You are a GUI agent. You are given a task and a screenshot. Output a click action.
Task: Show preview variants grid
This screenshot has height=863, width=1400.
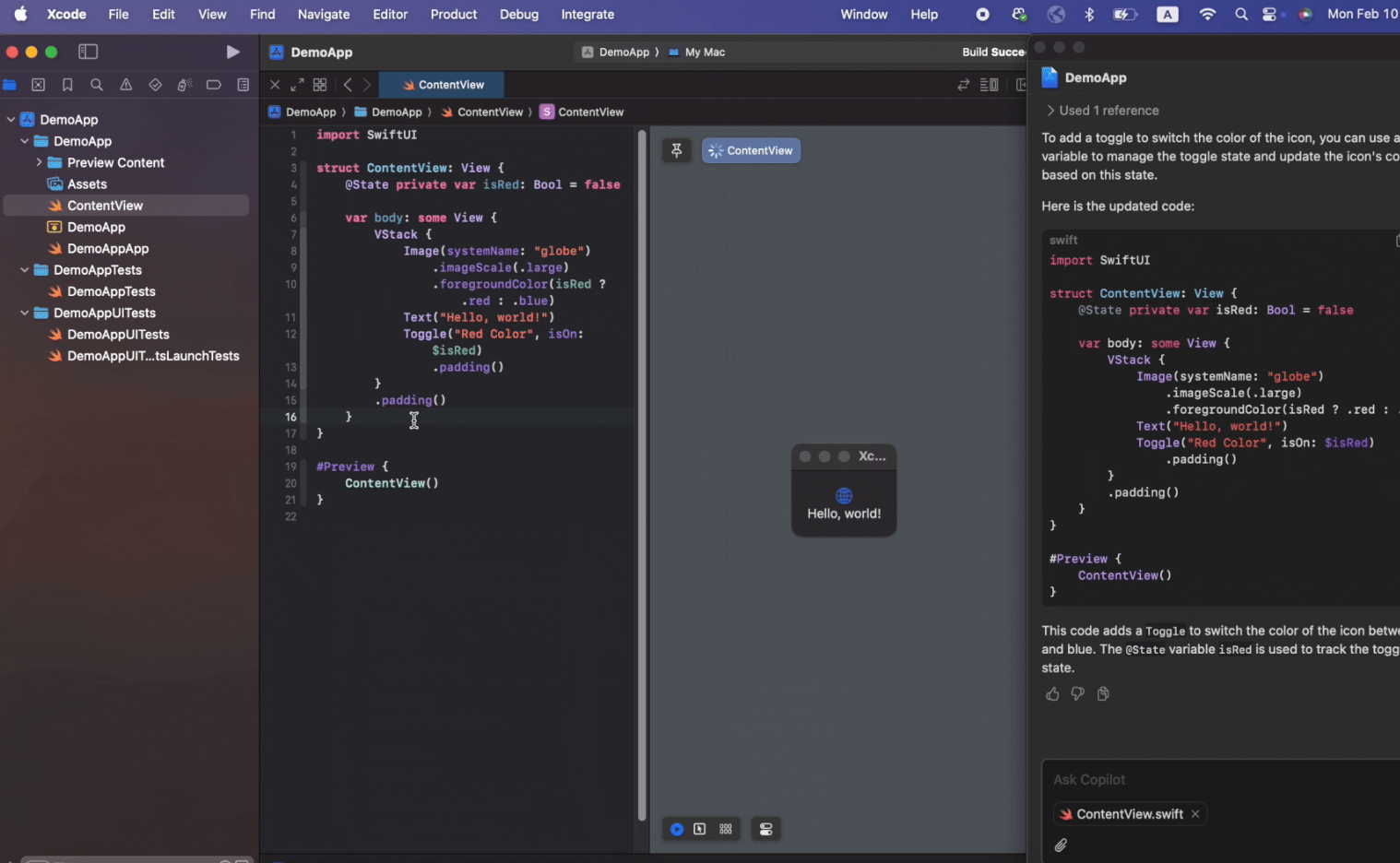point(726,830)
